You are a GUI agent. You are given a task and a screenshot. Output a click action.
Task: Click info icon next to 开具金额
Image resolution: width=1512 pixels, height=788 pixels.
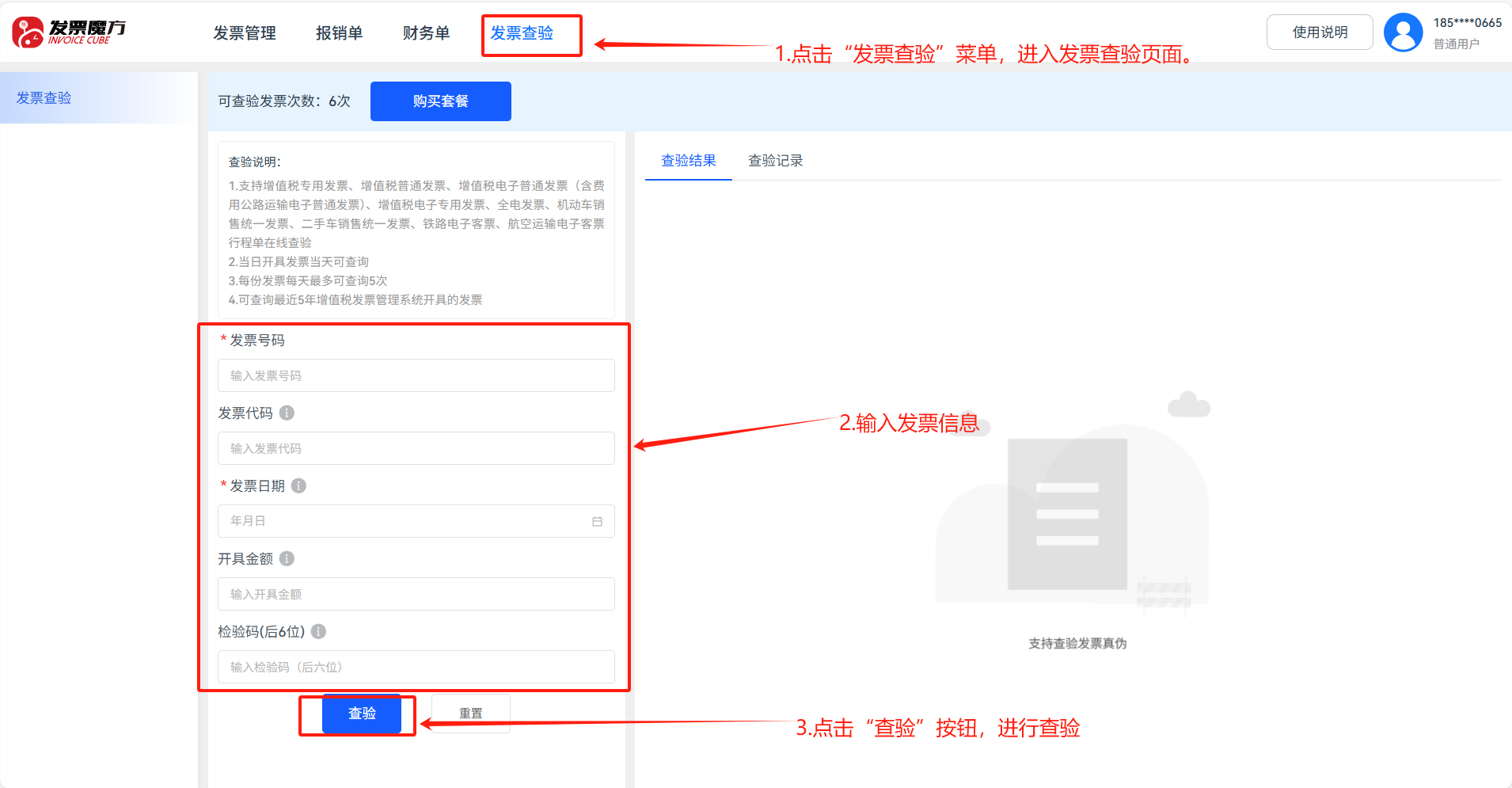tap(287, 558)
